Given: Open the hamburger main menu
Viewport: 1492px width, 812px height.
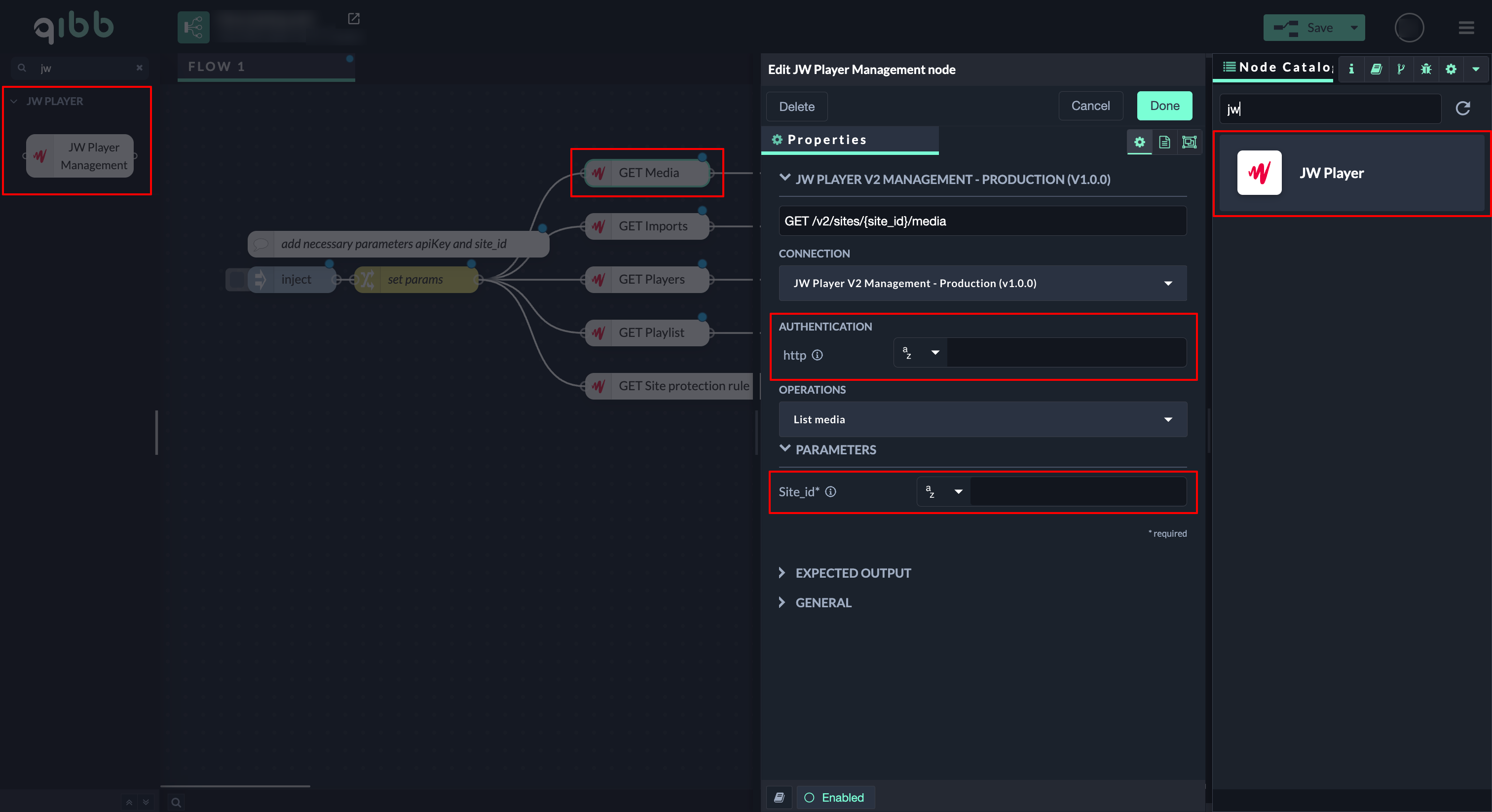Looking at the screenshot, I should (1466, 28).
